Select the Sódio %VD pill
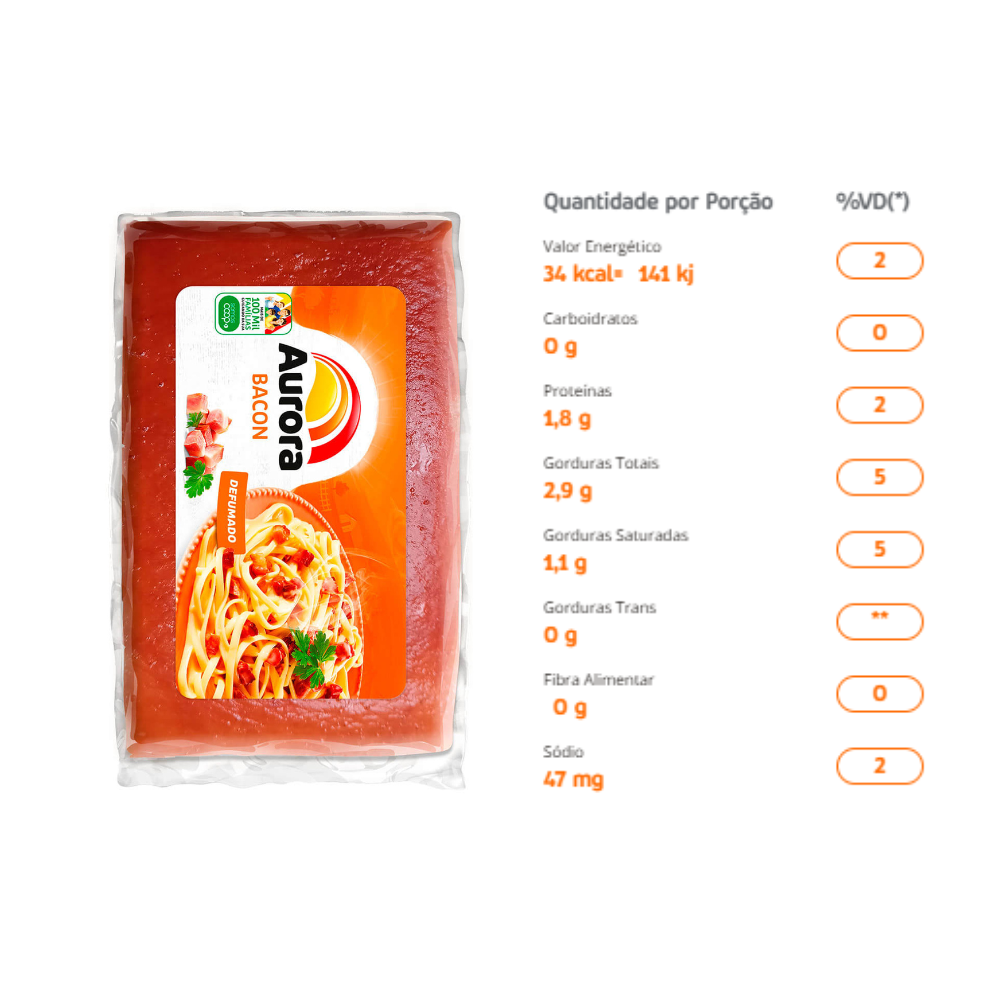 [x=879, y=765]
